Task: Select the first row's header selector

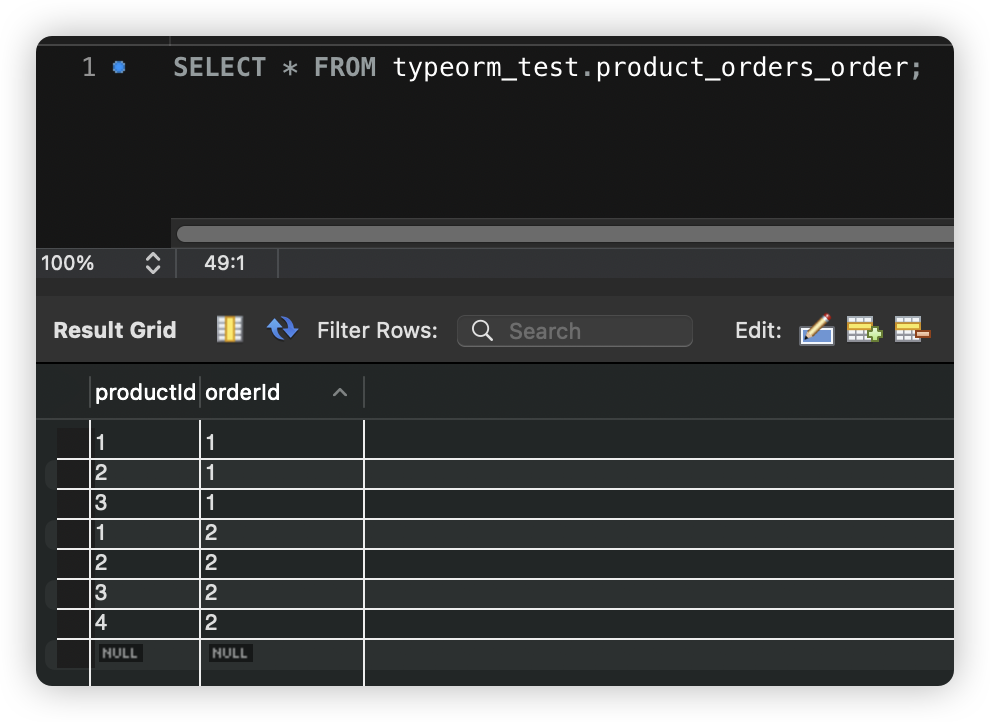Action: click(x=73, y=443)
